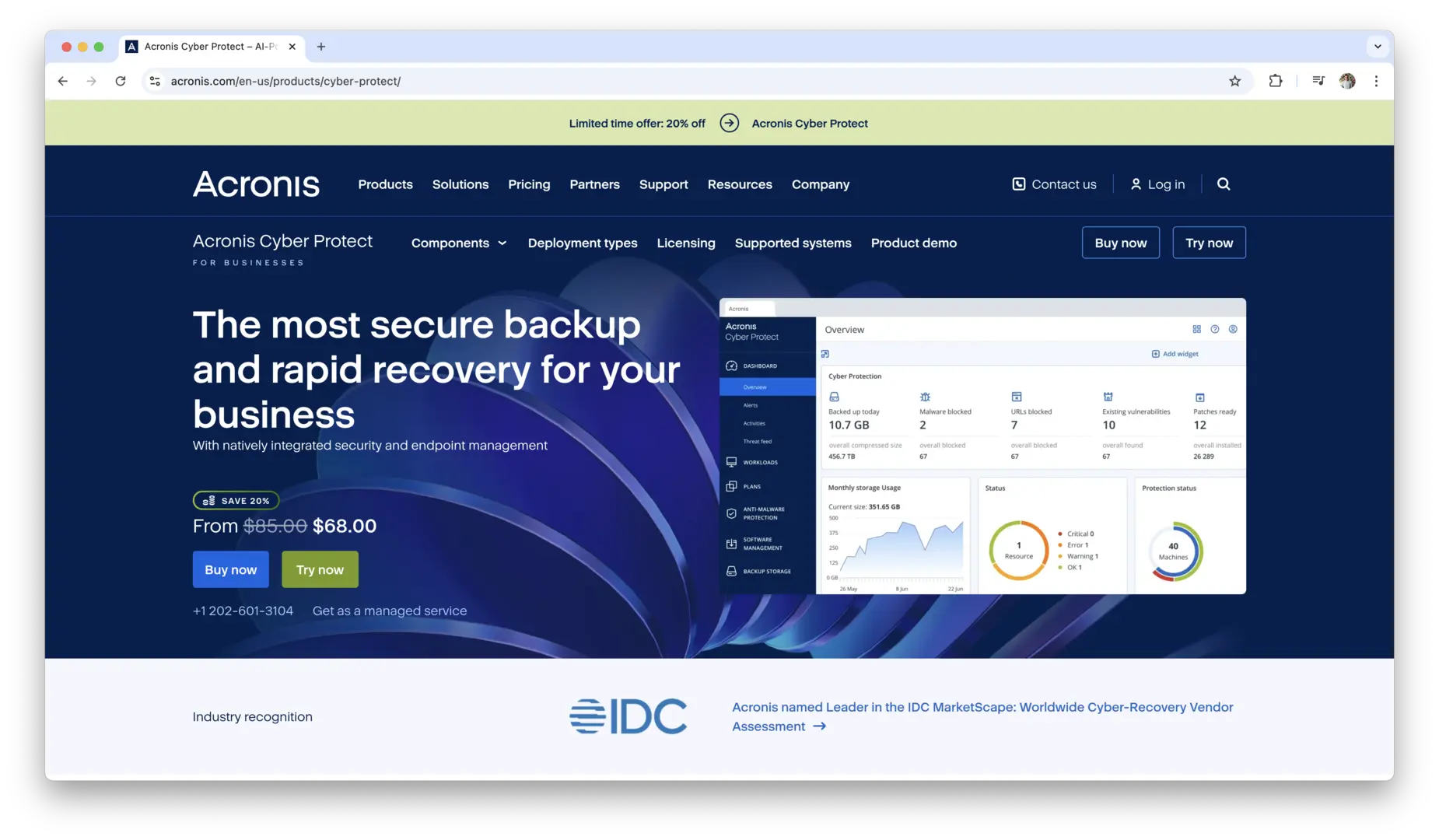Go to the Licensing section
Viewport: 1439px width, 840px height.
686,243
